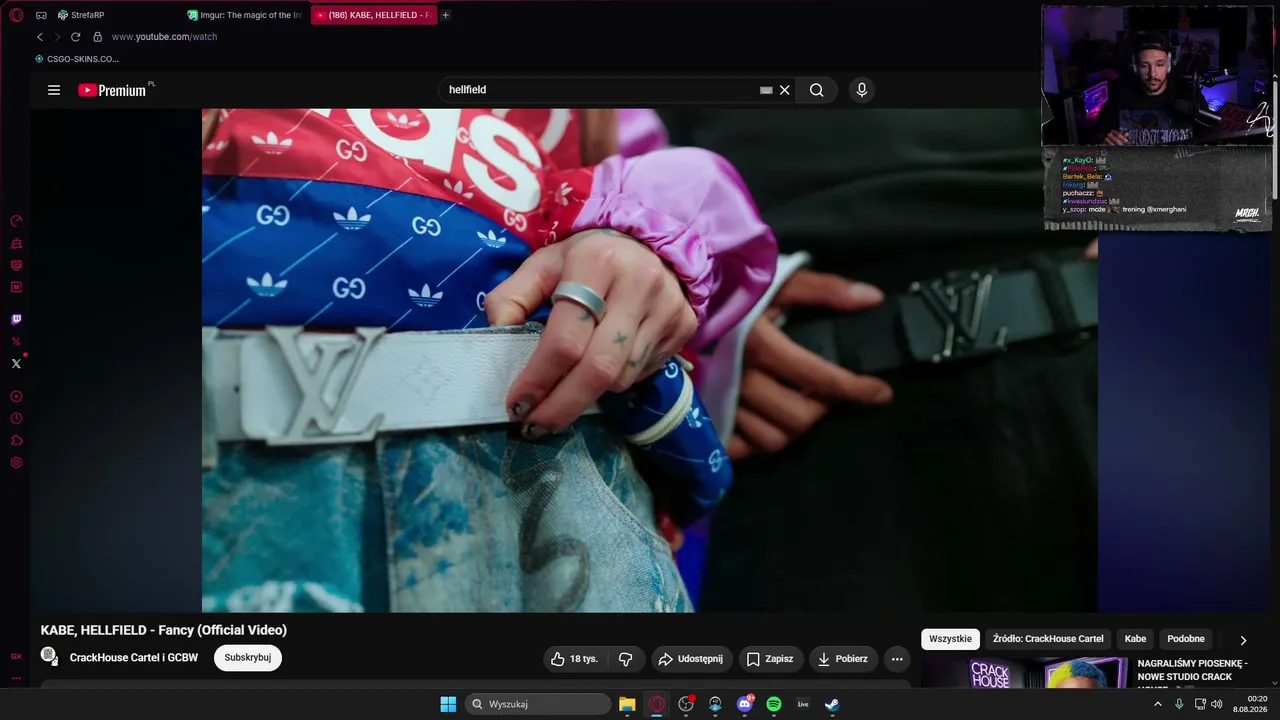Go back with the browser back arrow
1280x720 pixels.
40,37
